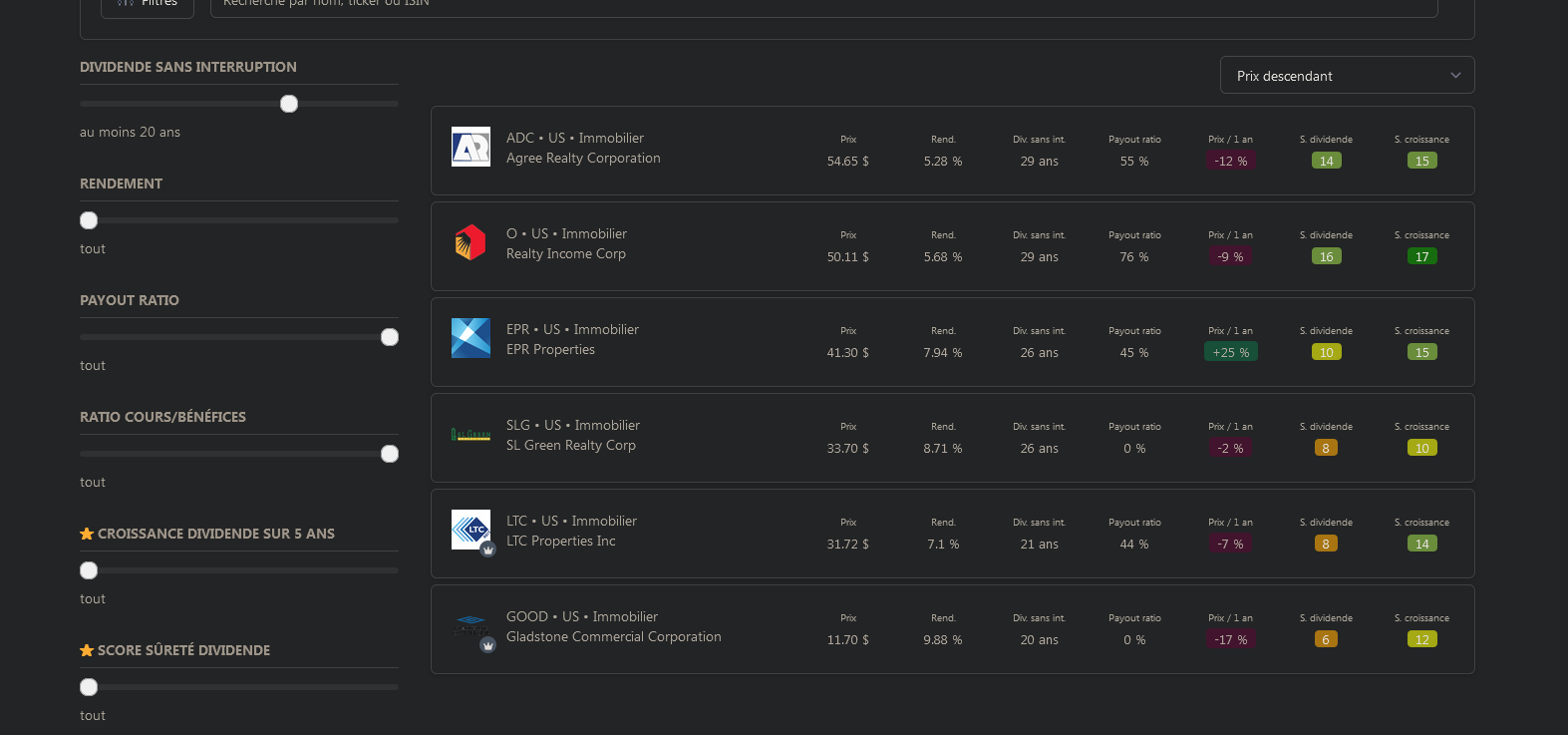Click the price 41.30 $
The height and width of the screenshot is (735, 1568).
click(847, 353)
